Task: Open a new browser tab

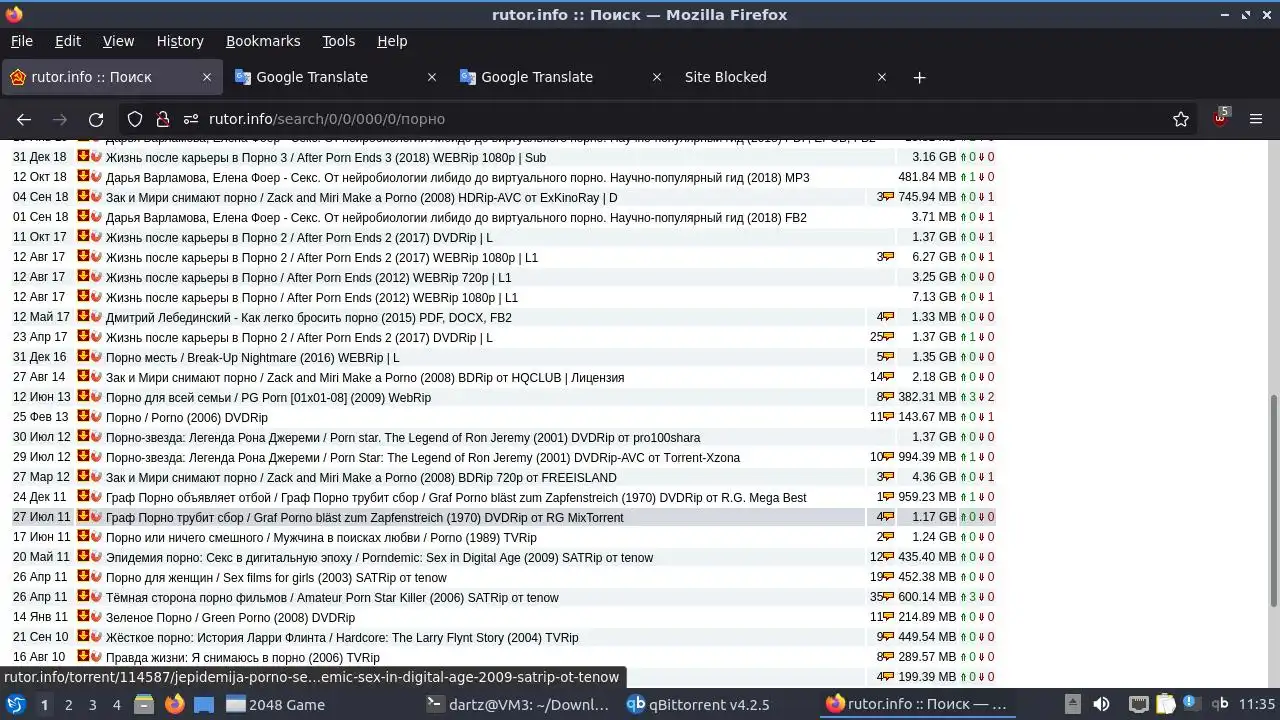Action: coord(919,77)
